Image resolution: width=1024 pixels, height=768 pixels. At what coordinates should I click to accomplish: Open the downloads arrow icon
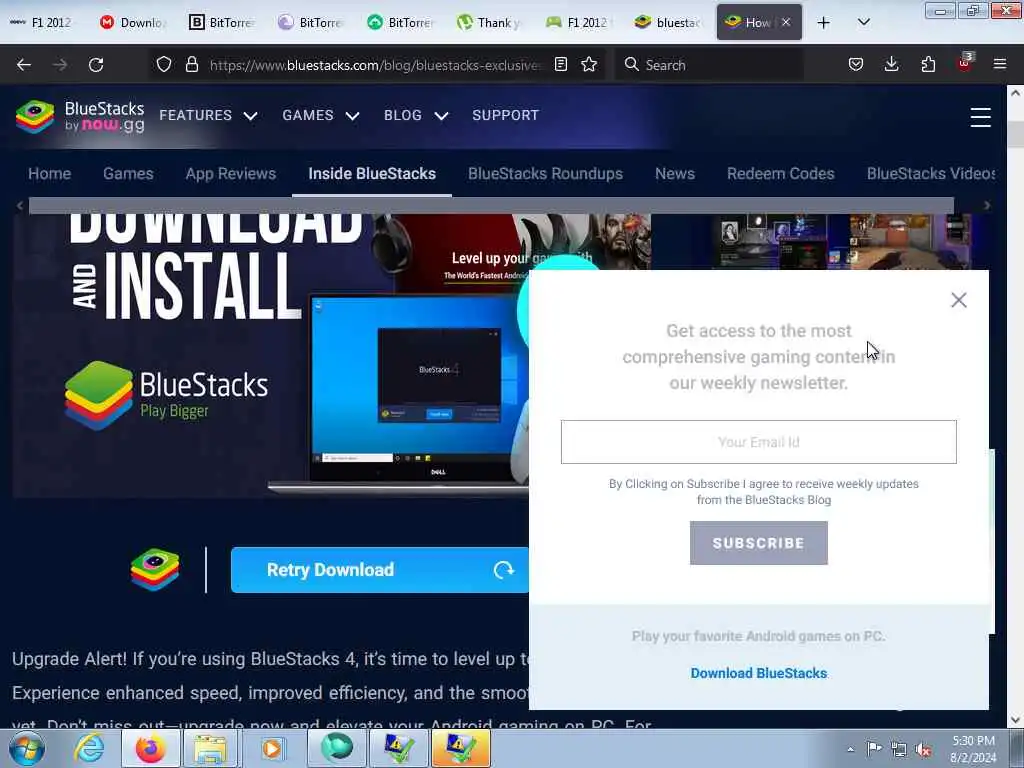point(891,64)
